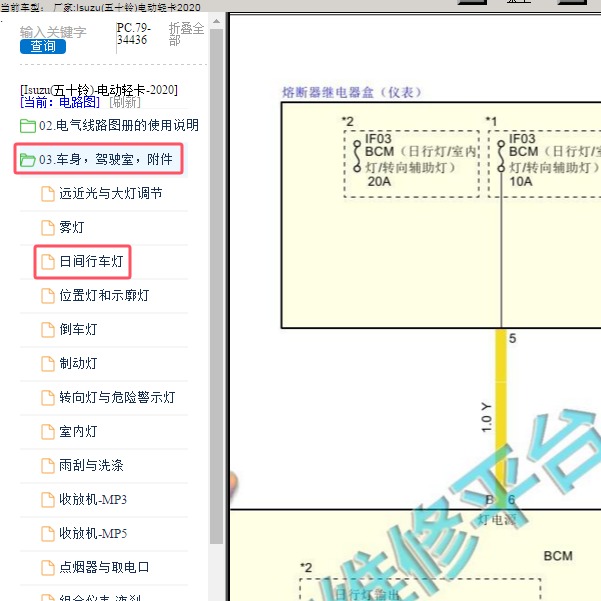The height and width of the screenshot is (601, 601).
Task: Click the page icon beside 收放机-MP5
Action: tap(47, 534)
